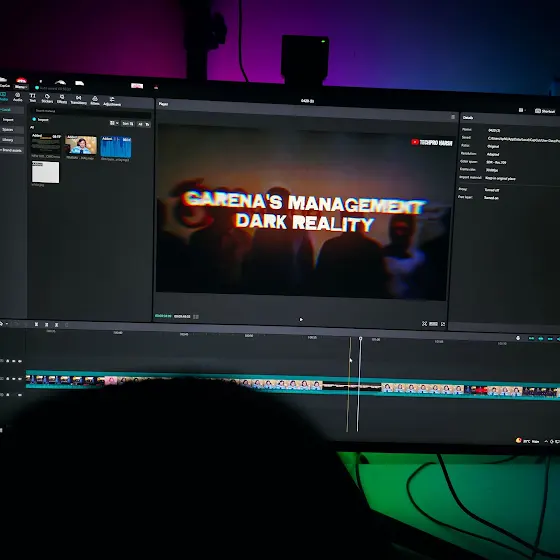The width and height of the screenshot is (560, 560).
Task: Click the Import button in media panel
Action: click(x=41, y=120)
